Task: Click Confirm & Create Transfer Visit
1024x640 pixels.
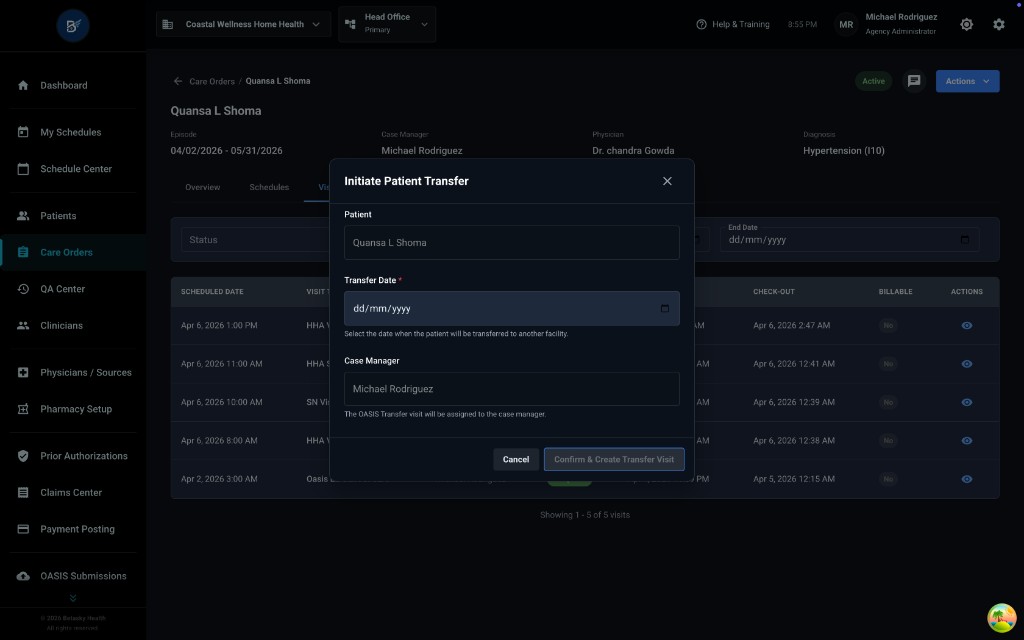Action: (x=614, y=460)
